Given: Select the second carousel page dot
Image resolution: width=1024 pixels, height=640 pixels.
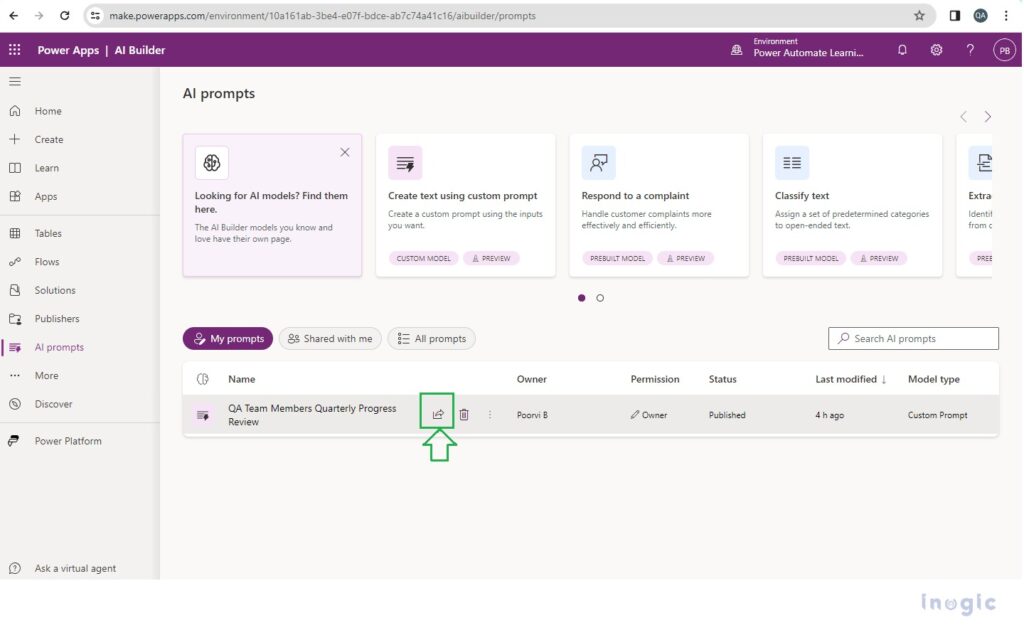Looking at the screenshot, I should click(598, 297).
